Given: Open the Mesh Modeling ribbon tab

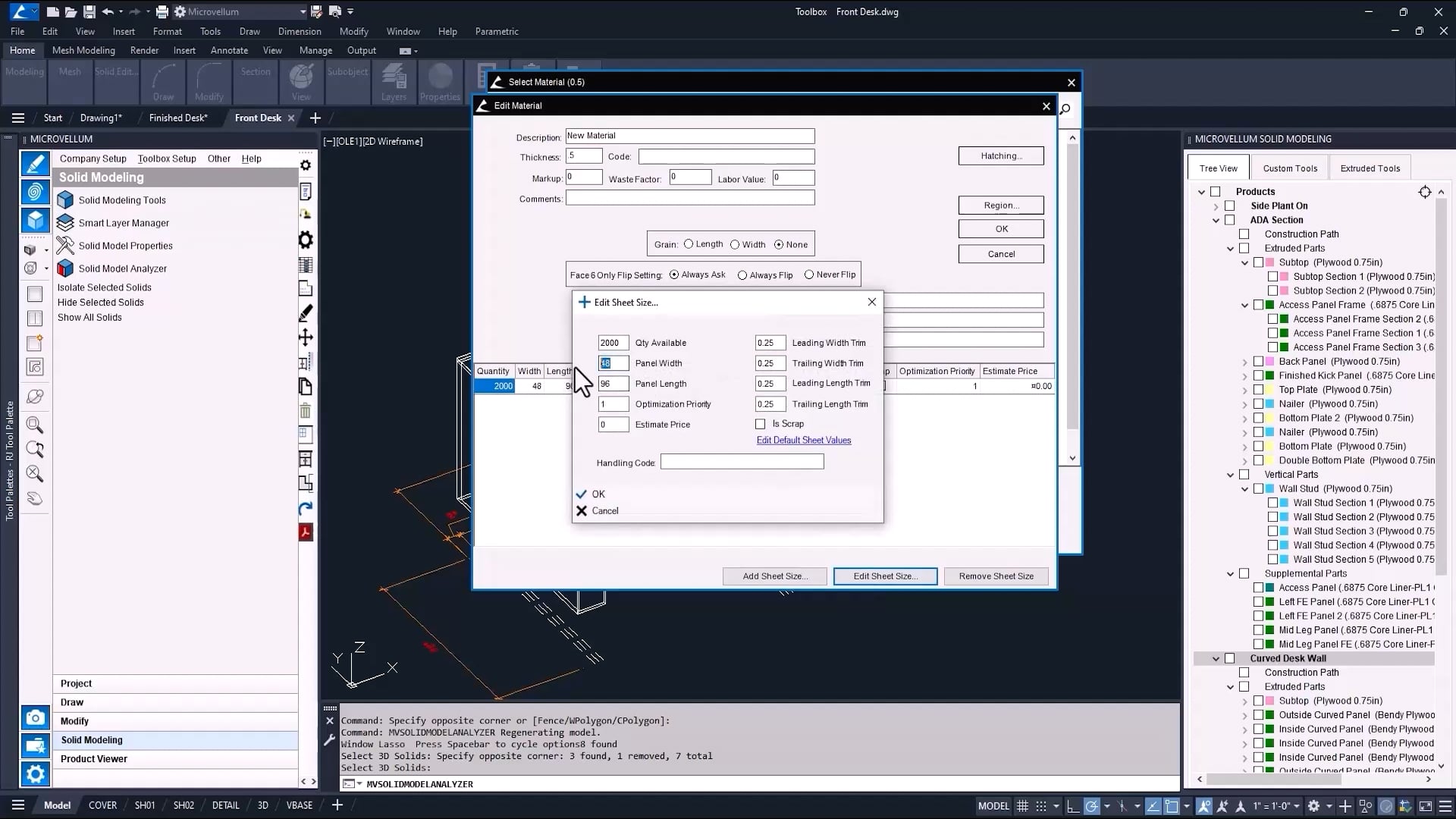Looking at the screenshot, I should pos(83,50).
